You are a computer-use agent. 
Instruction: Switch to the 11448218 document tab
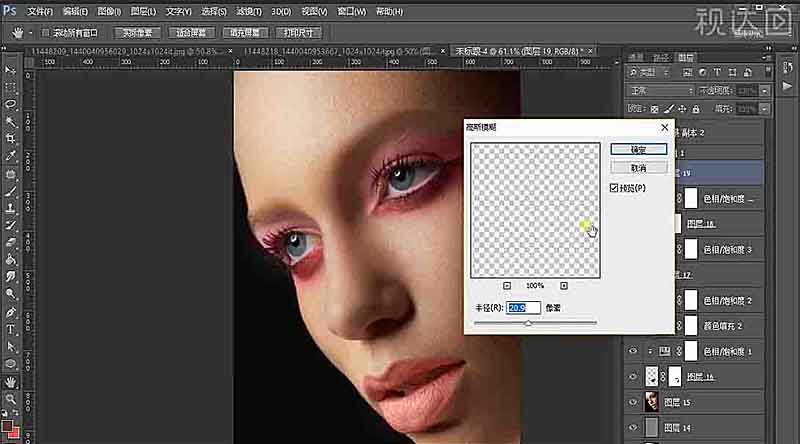tap(337, 51)
